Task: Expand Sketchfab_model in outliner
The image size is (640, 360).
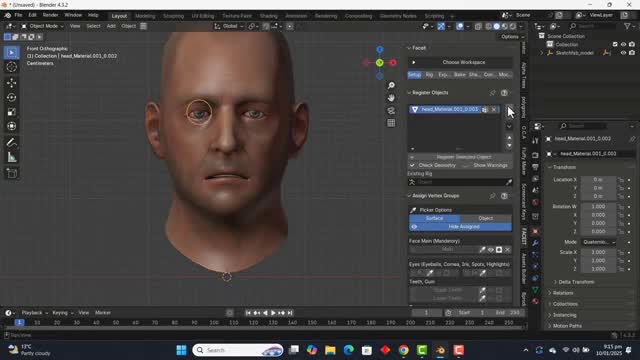Action: (x=542, y=53)
